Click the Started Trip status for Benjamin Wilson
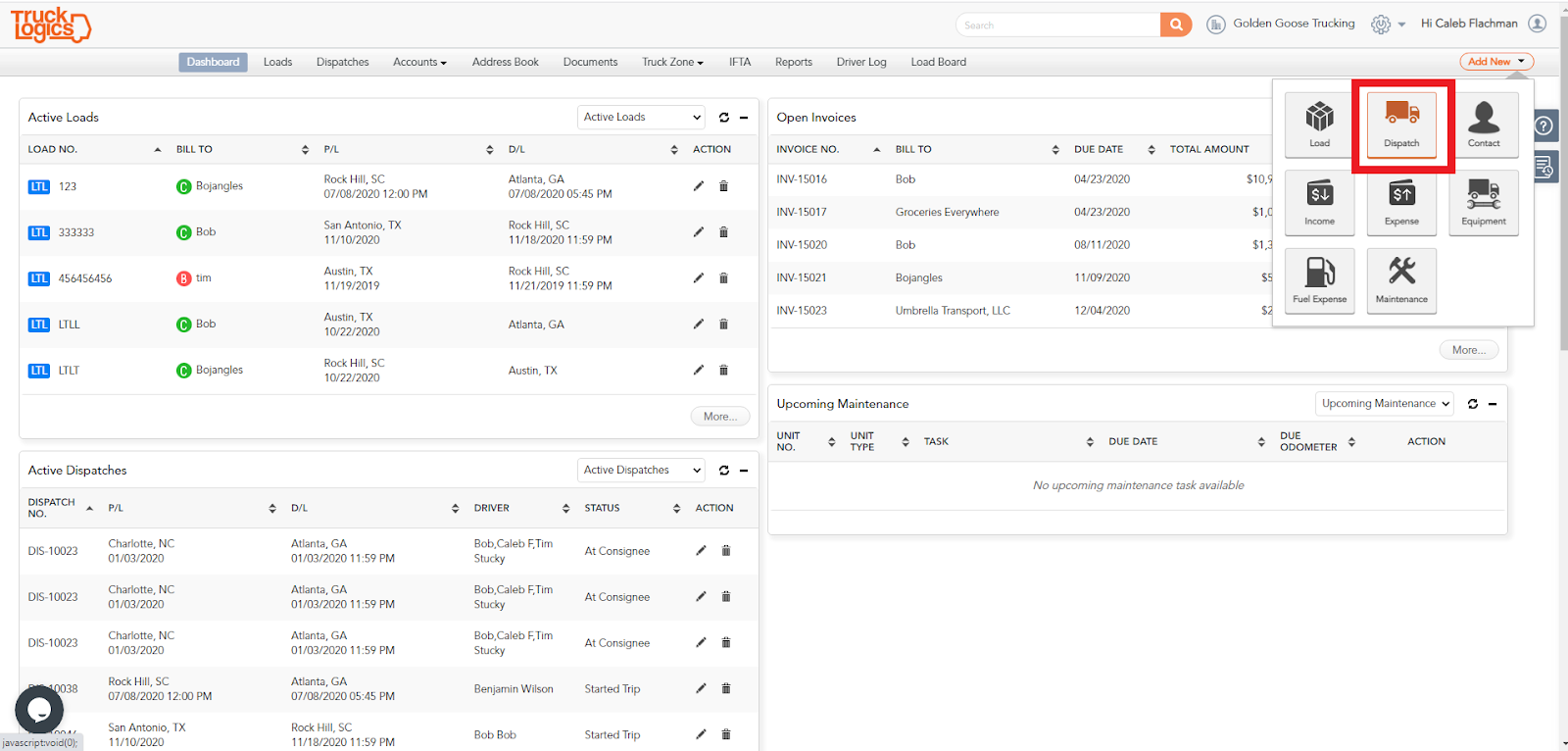Screen dimensions: 1568x751 coord(612,689)
